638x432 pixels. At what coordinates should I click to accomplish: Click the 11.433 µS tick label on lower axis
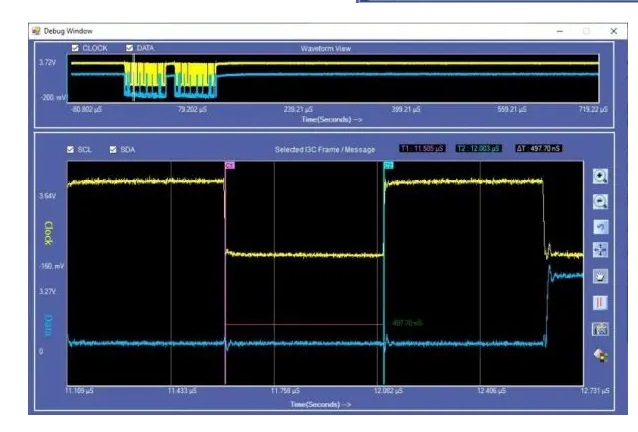pyautogui.click(x=182, y=391)
